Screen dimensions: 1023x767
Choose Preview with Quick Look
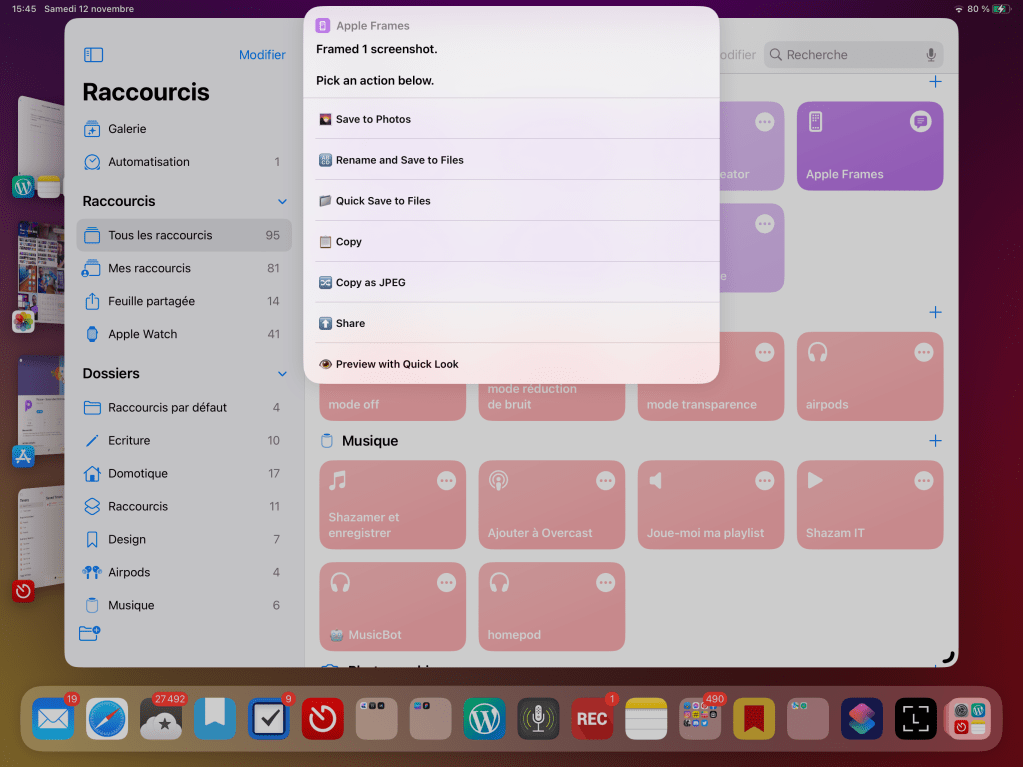[396, 364]
